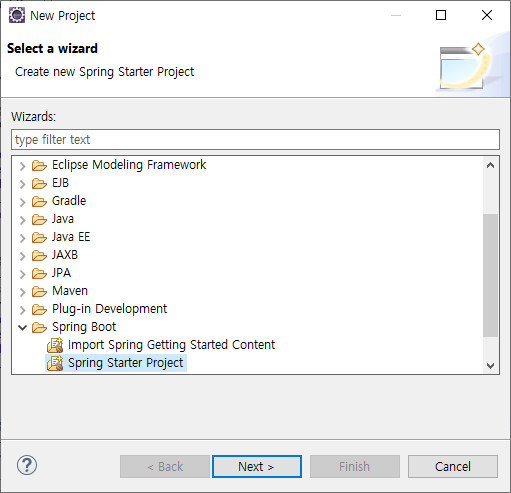Select the Java EE label
Image resolution: width=511 pixels, height=493 pixels.
pos(71,237)
